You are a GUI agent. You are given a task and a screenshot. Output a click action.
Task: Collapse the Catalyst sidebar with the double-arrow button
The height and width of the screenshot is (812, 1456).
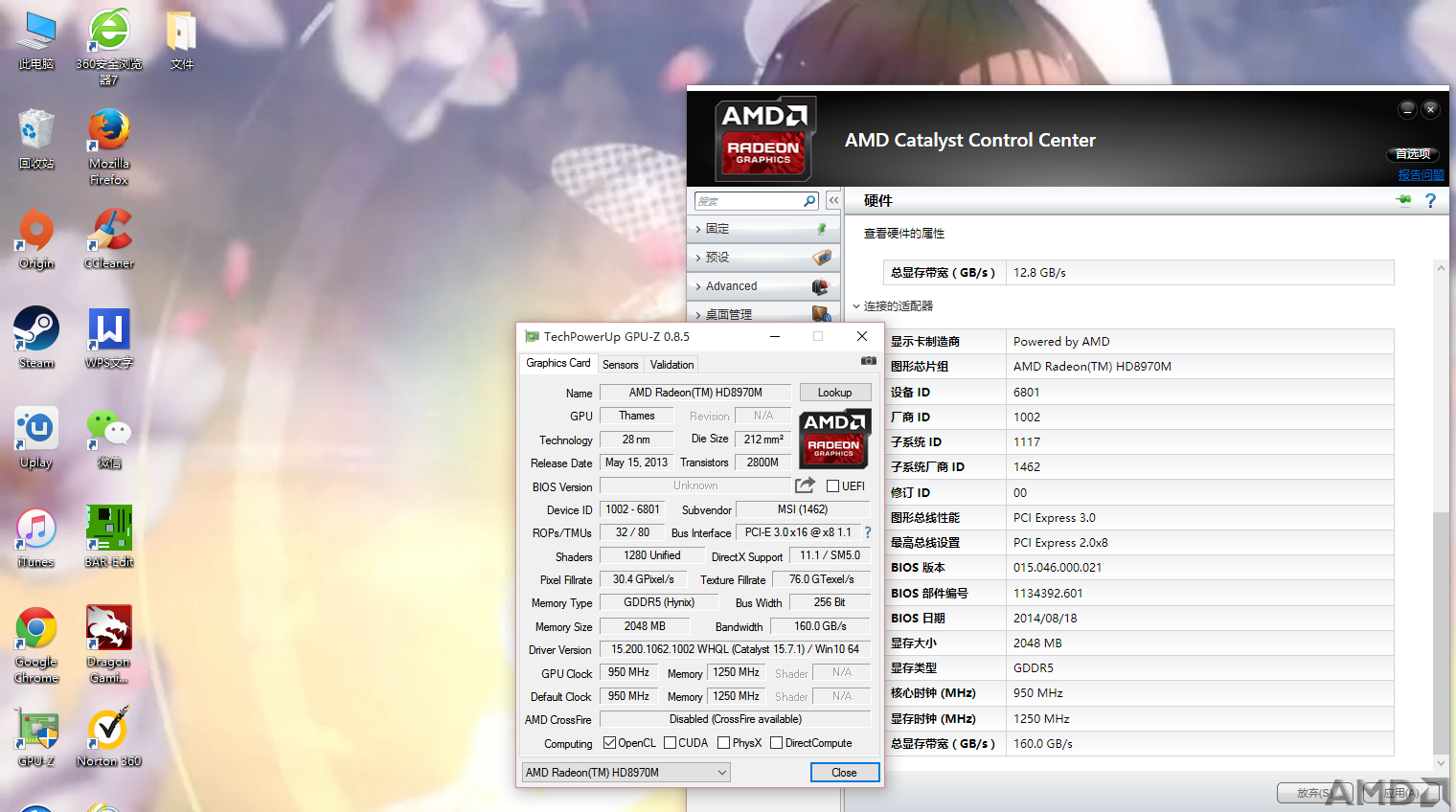833,201
